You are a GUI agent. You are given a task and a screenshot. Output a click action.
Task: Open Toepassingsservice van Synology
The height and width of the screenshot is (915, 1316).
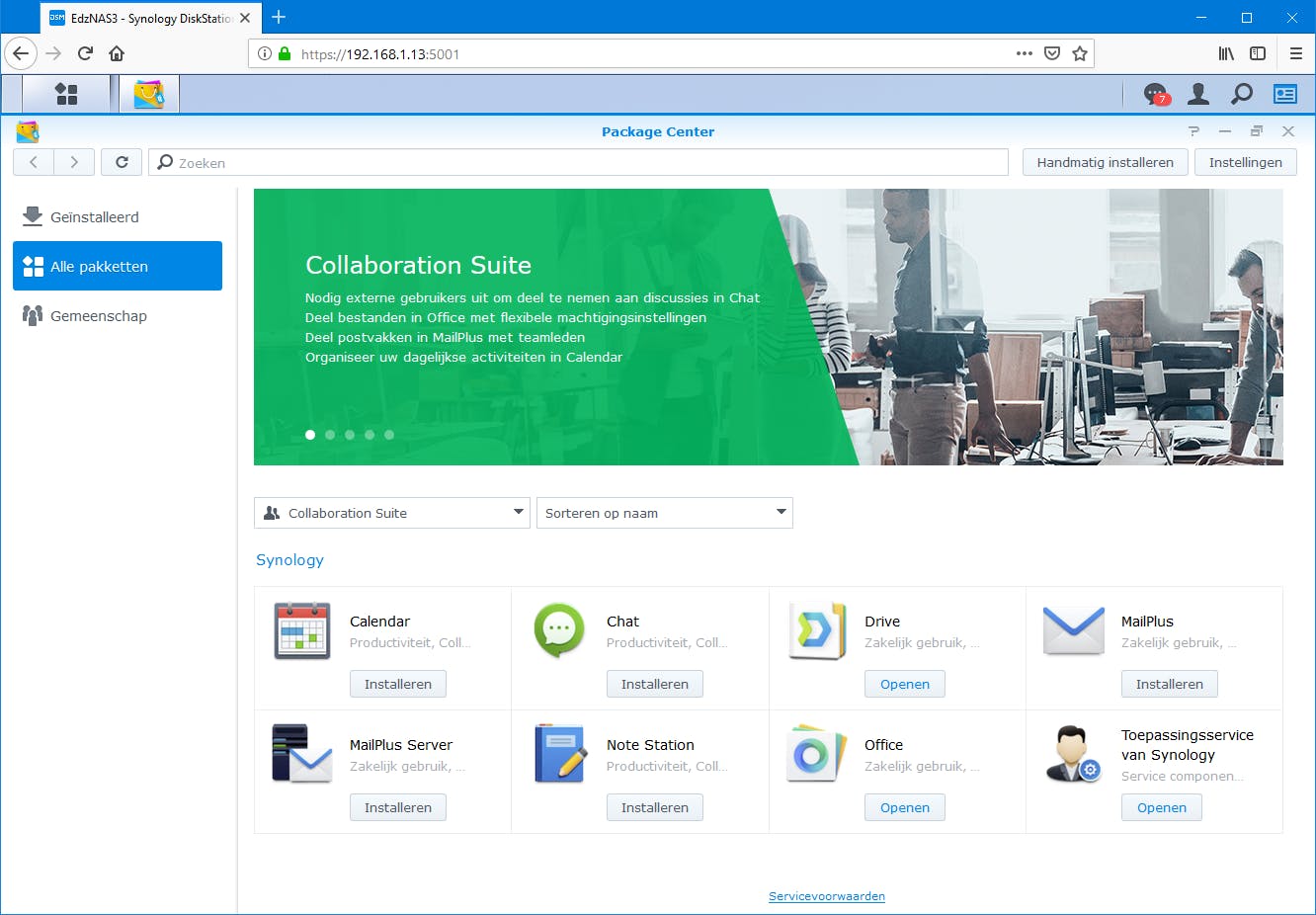click(x=1162, y=807)
